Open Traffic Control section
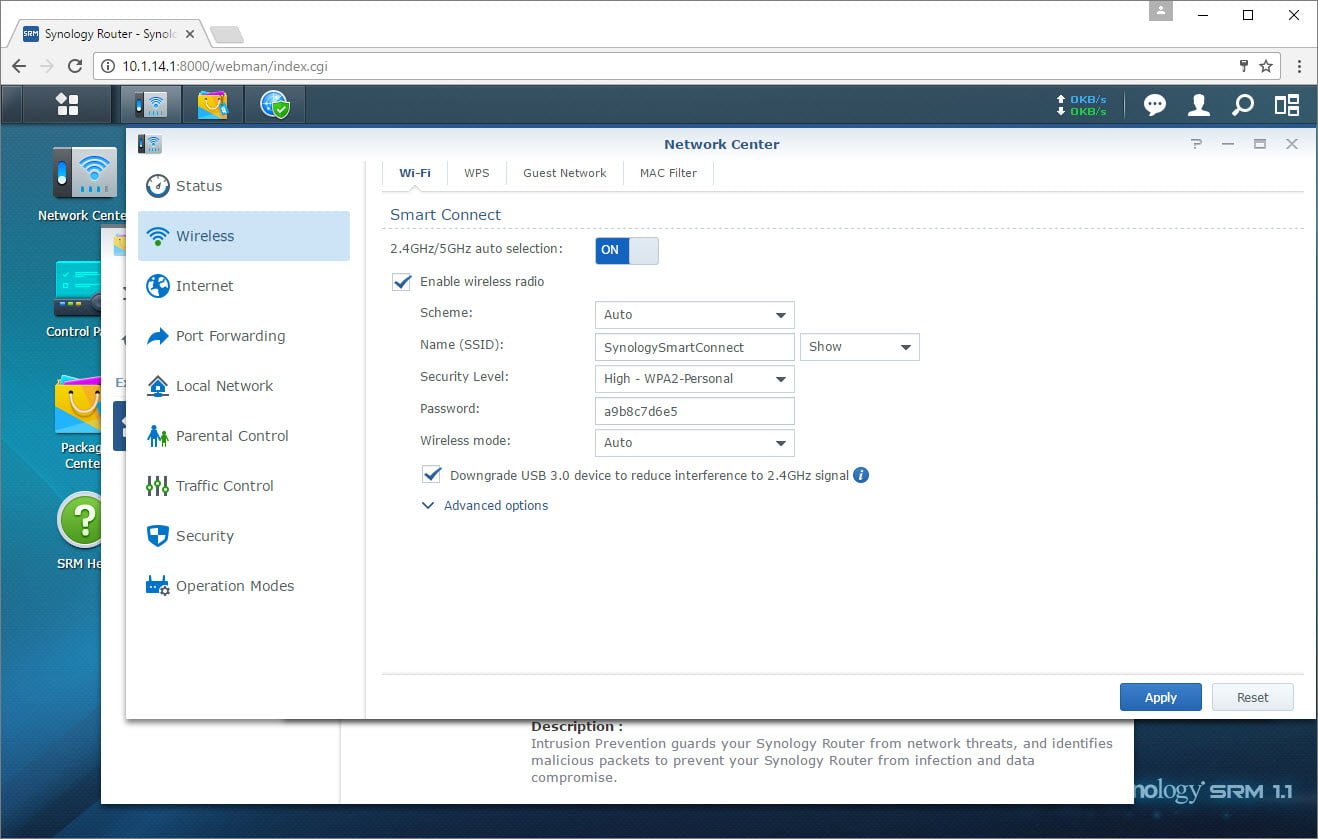The image size is (1318, 839). (x=244, y=486)
